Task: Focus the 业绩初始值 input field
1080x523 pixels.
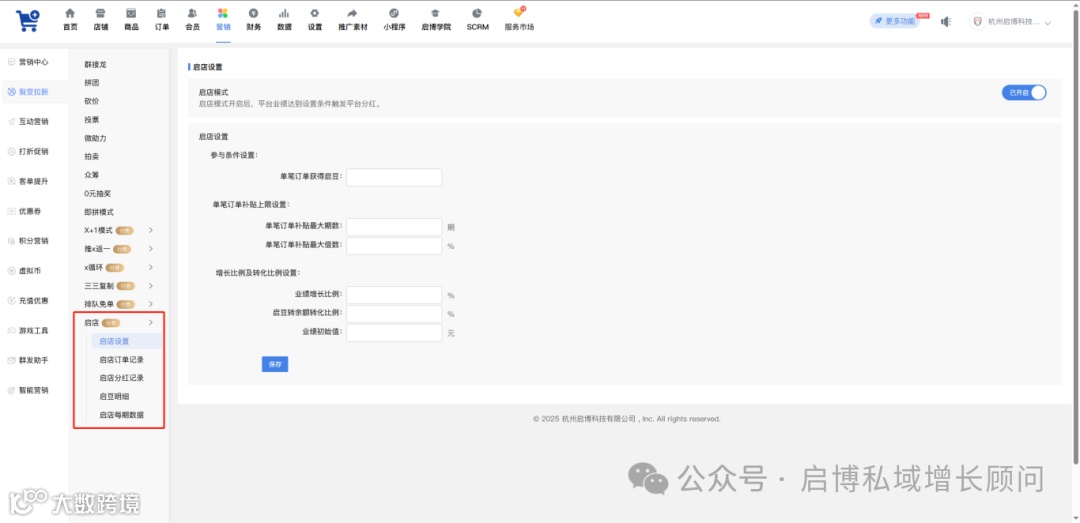Action: click(x=394, y=333)
